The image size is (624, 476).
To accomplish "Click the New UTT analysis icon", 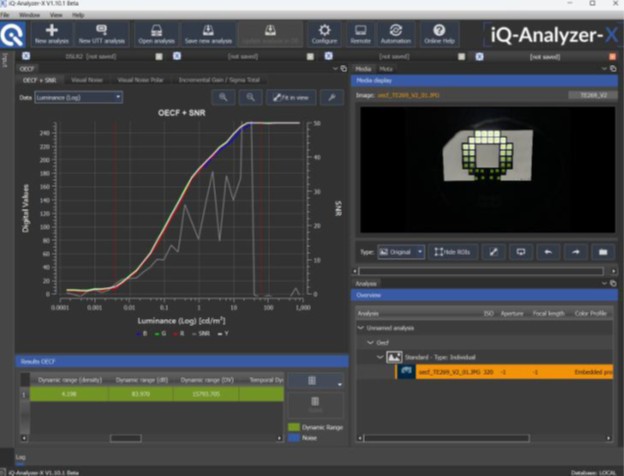I will pyautogui.click(x=101, y=34).
